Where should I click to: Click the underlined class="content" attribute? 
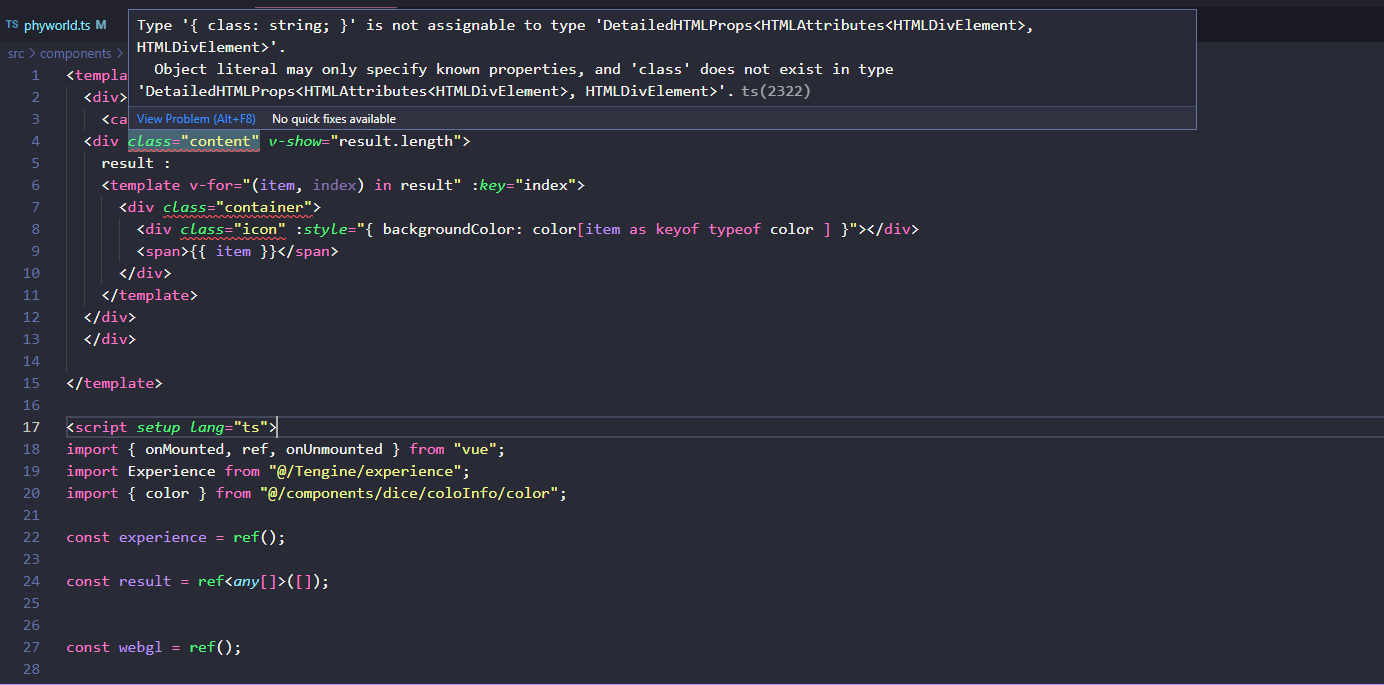click(x=193, y=140)
